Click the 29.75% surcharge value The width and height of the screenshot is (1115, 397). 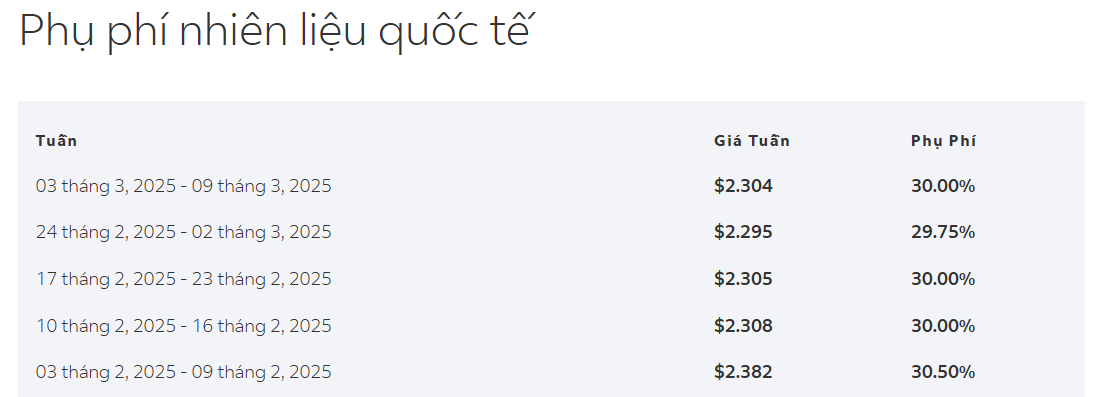[x=943, y=233]
